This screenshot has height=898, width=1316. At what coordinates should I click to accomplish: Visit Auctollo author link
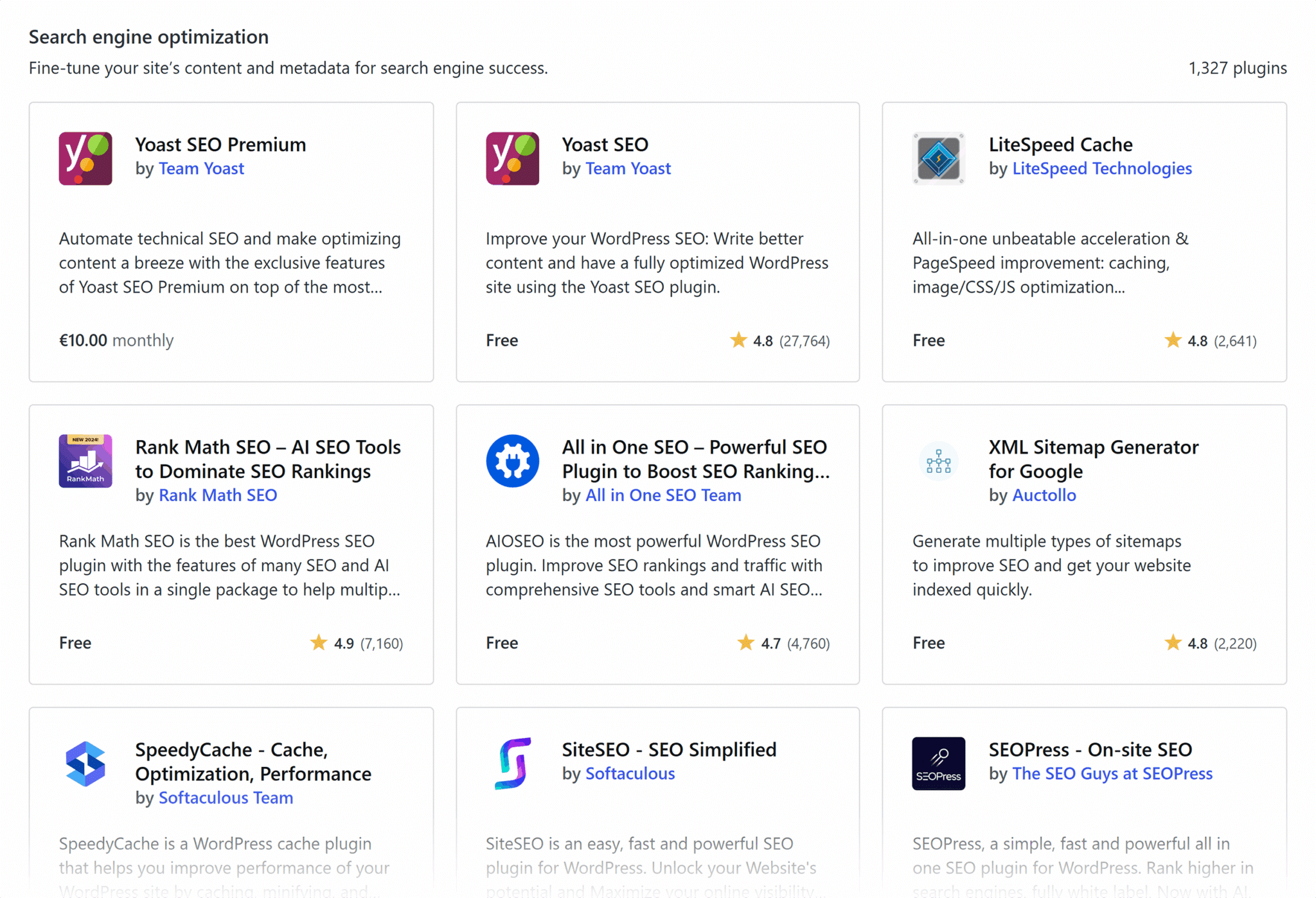point(1044,495)
